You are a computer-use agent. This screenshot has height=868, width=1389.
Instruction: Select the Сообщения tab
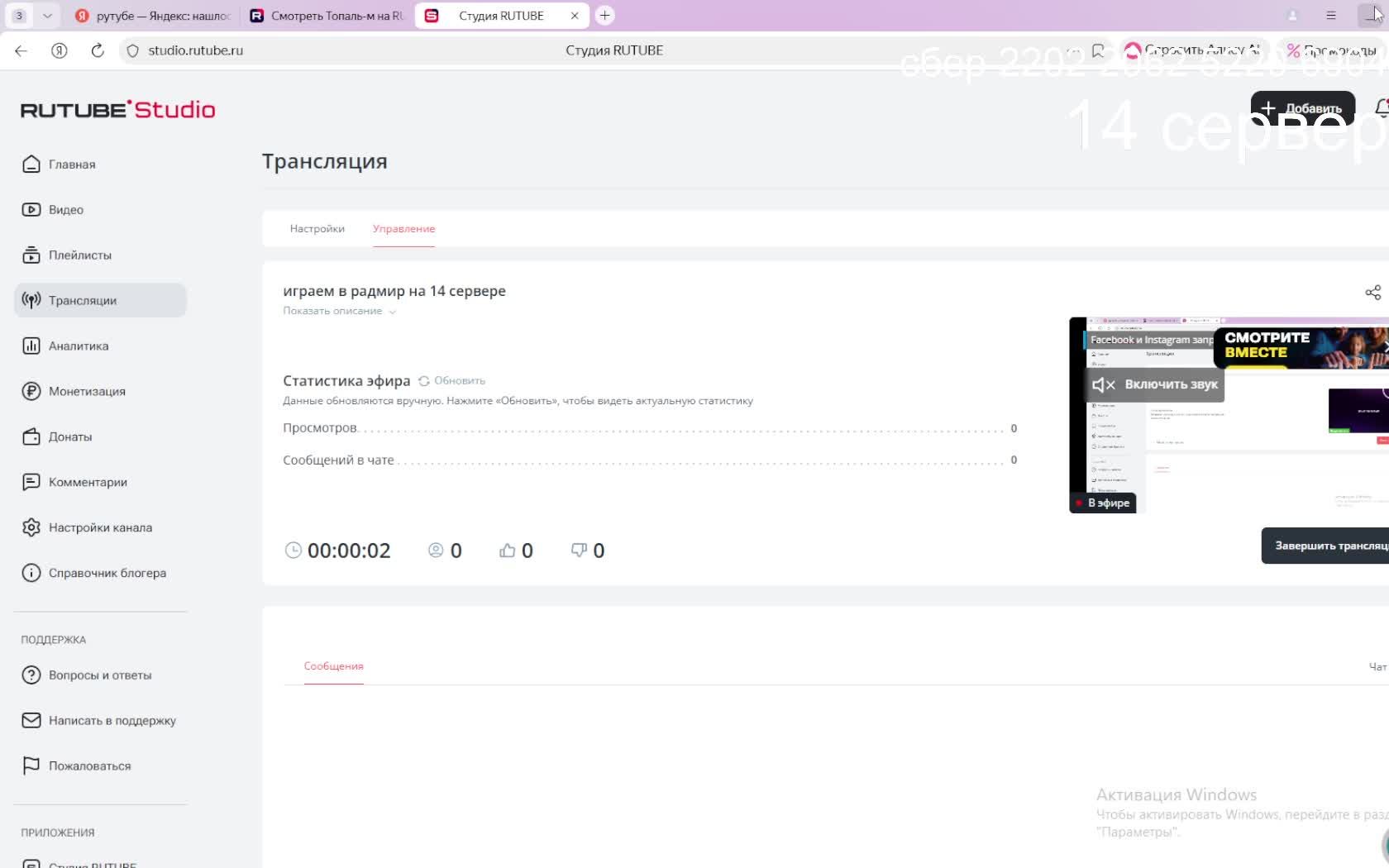click(x=333, y=666)
